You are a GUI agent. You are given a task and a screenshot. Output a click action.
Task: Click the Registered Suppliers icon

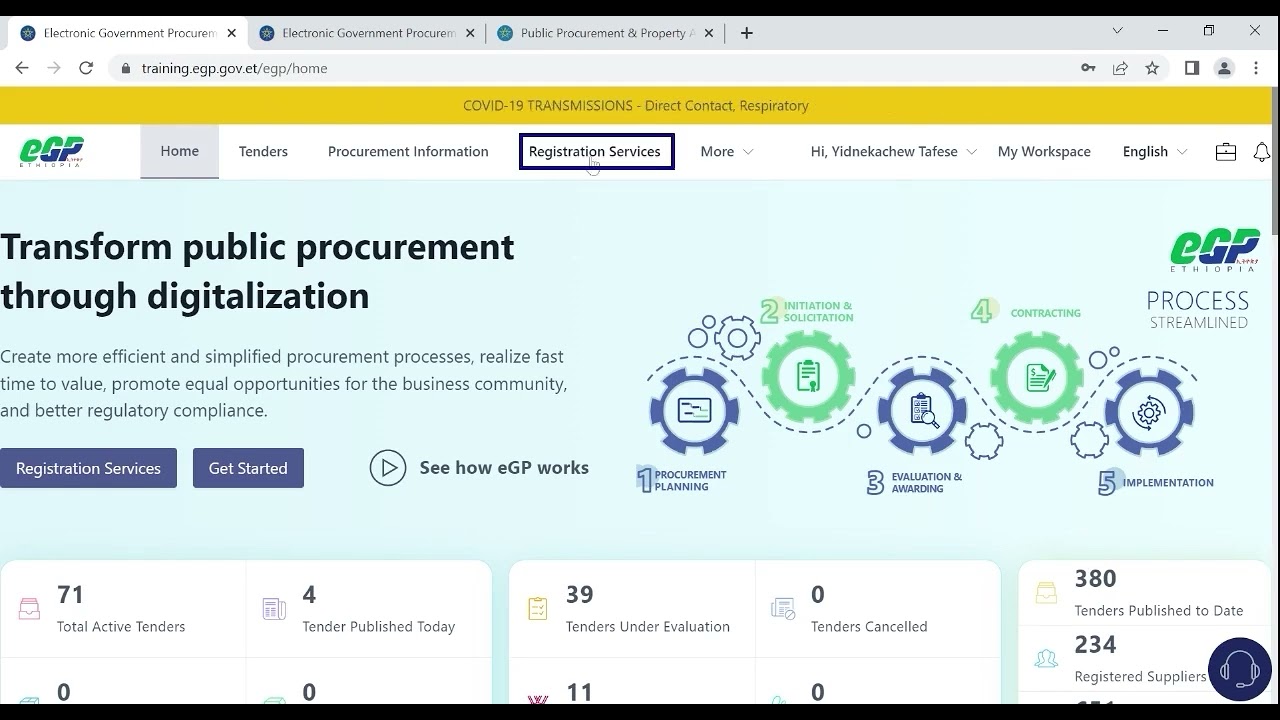point(1046,659)
